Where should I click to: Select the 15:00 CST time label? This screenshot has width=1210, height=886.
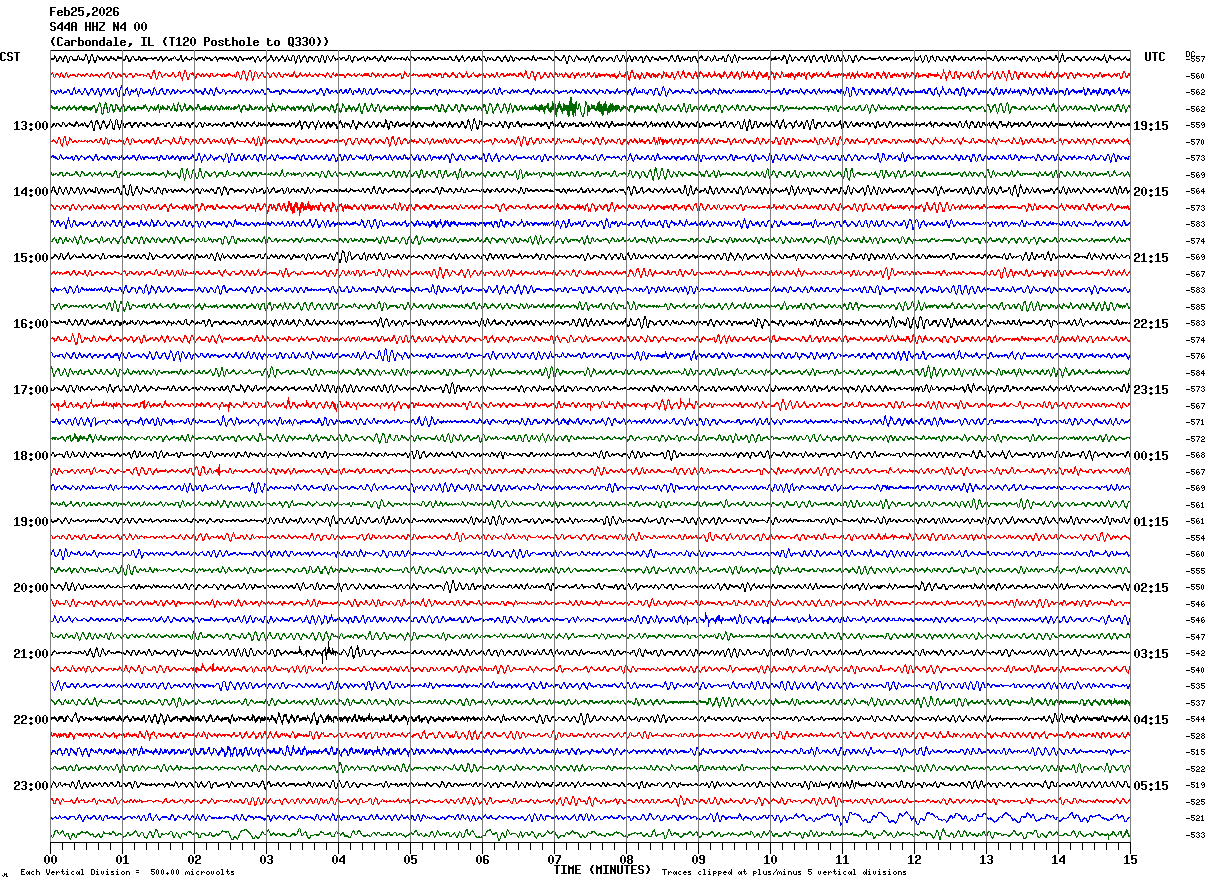31,258
